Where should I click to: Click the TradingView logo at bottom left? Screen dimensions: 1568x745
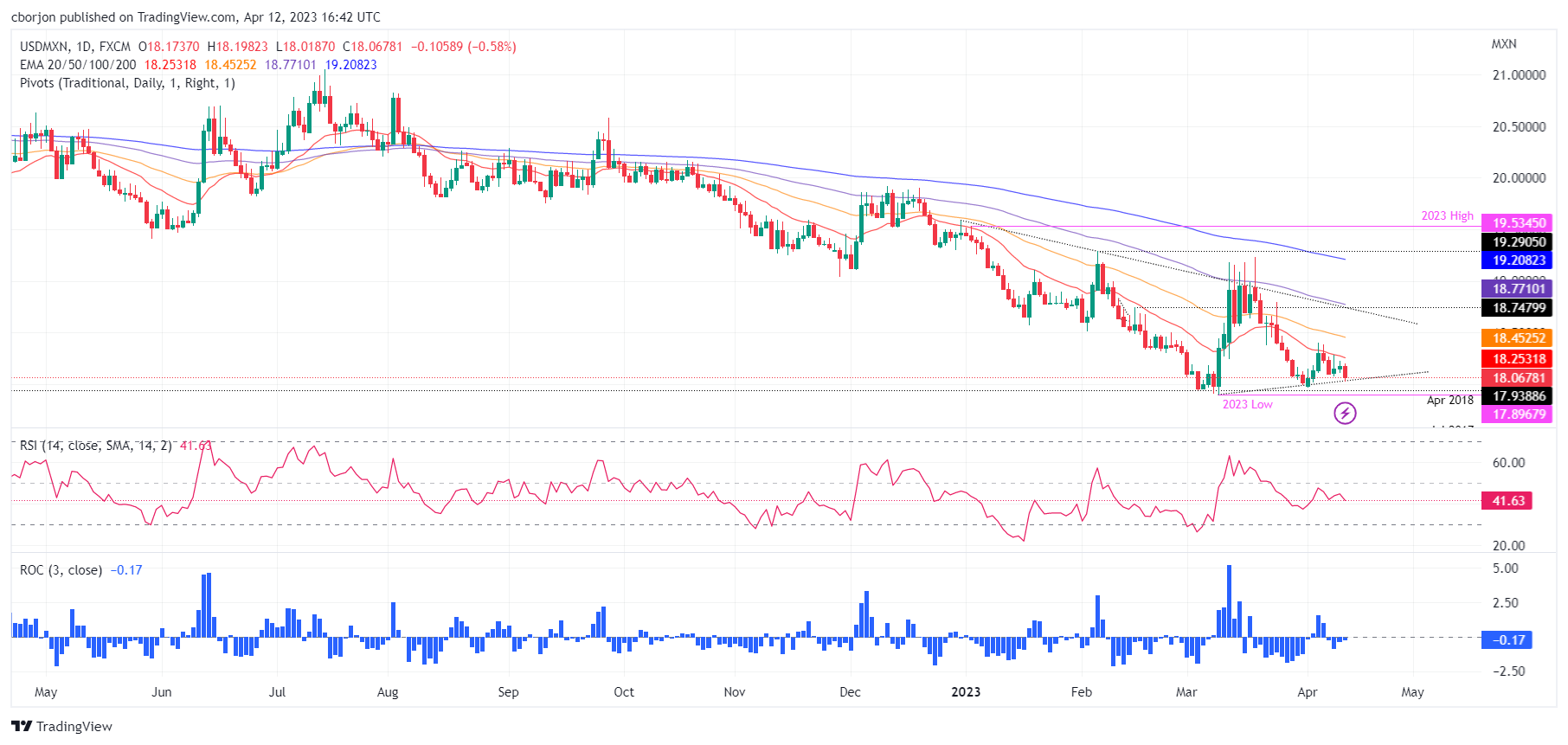(61, 726)
